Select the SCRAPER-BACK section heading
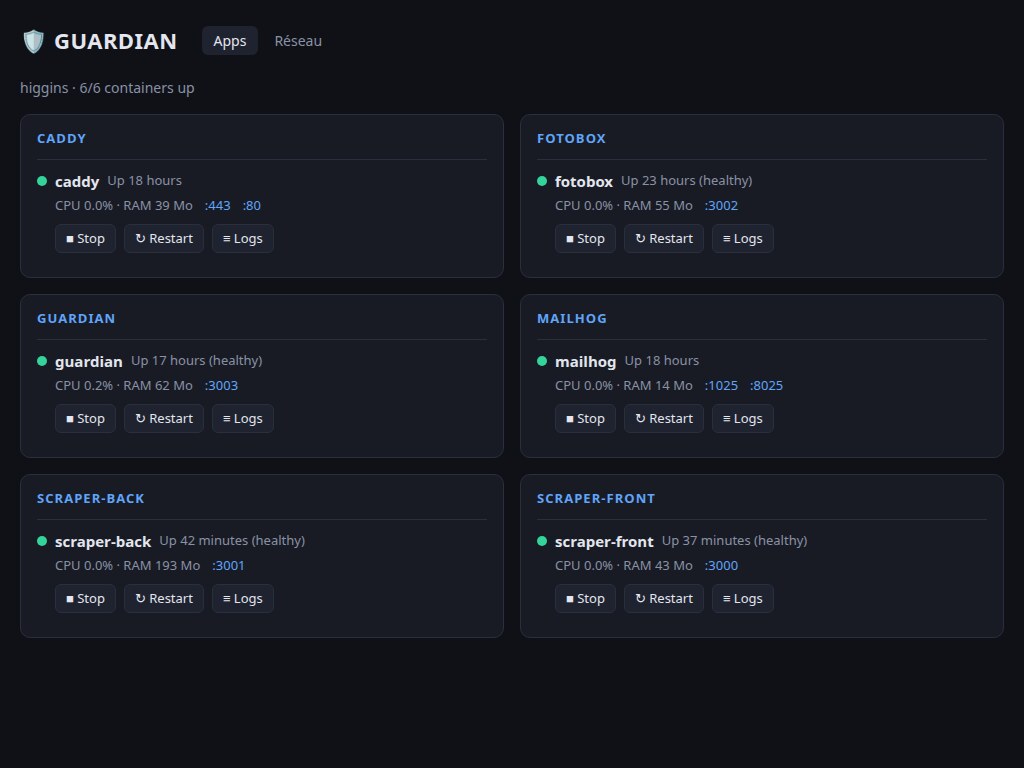The height and width of the screenshot is (768, 1024). click(91, 499)
